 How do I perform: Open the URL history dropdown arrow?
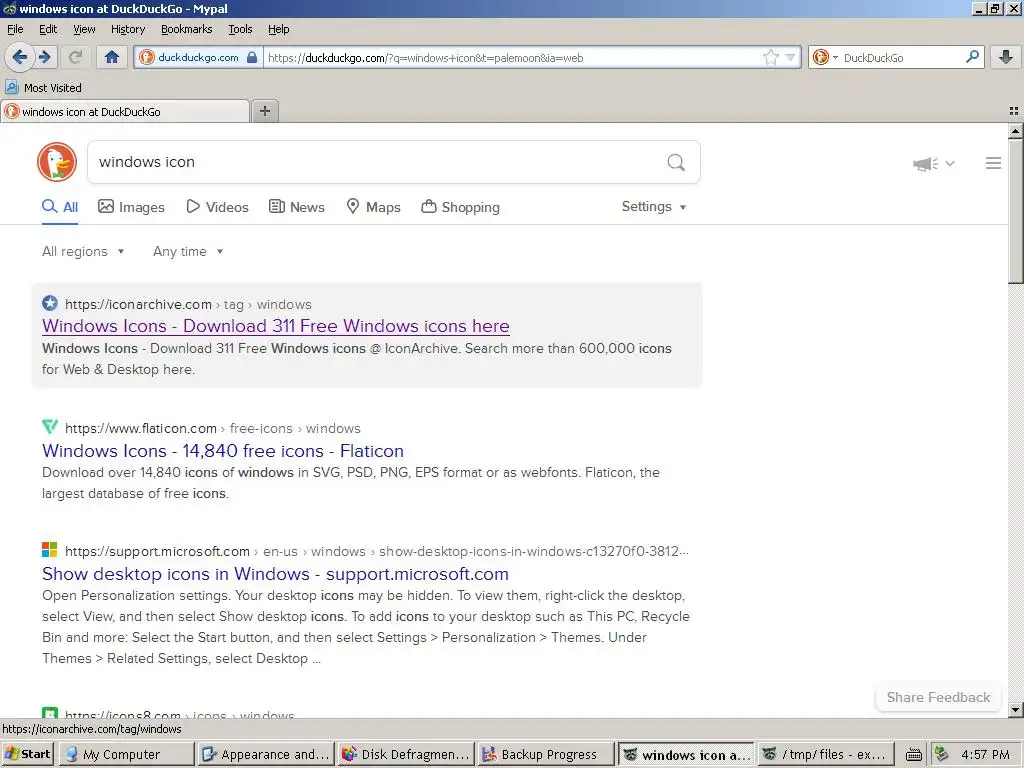click(x=790, y=57)
